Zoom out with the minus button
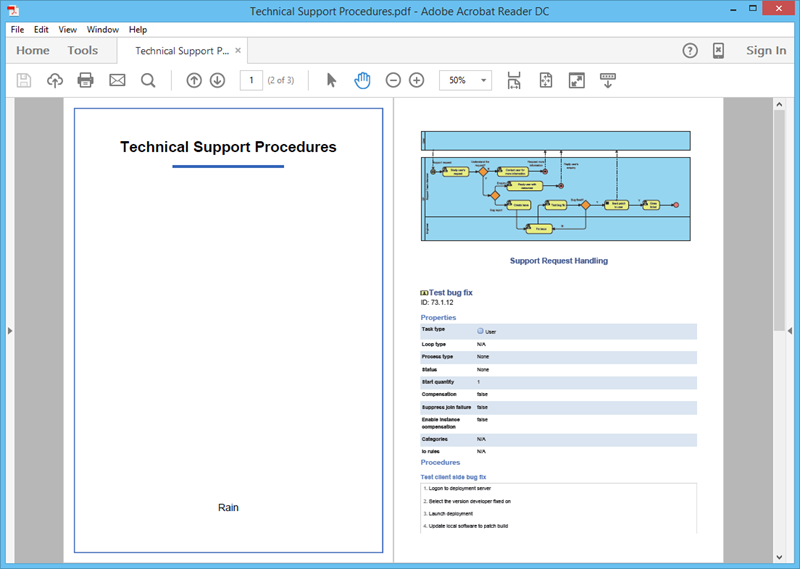The image size is (800, 569). [x=393, y=80]
